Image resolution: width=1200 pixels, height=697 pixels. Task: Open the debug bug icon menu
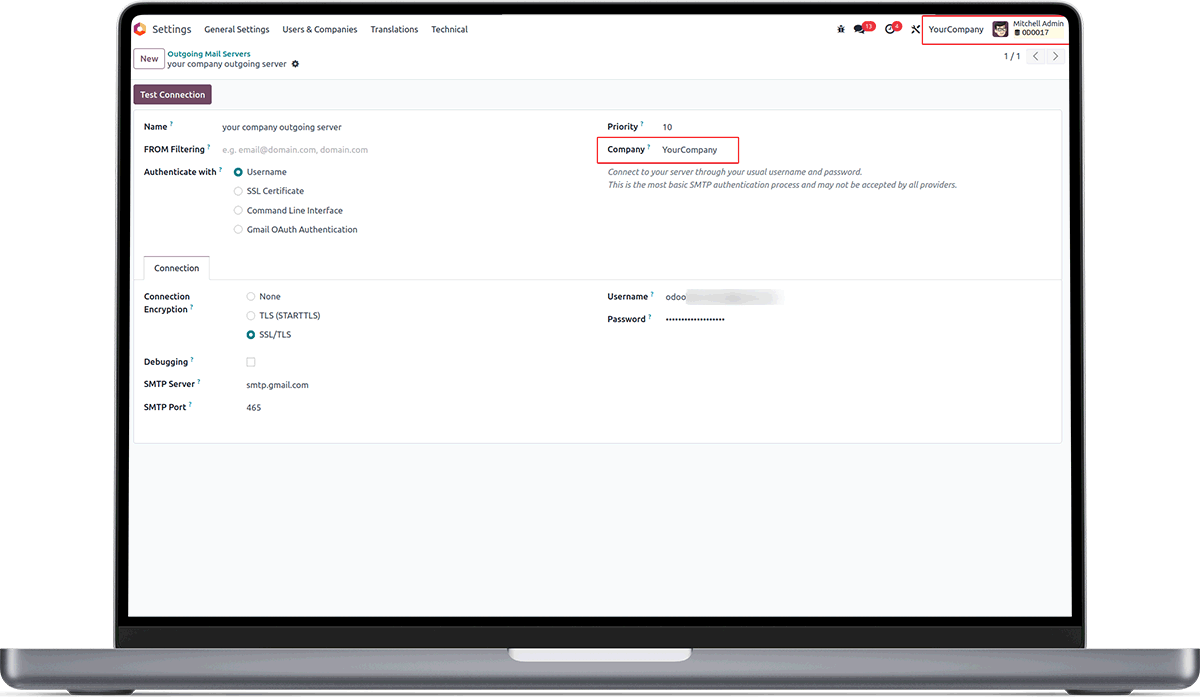pos(840,30)
